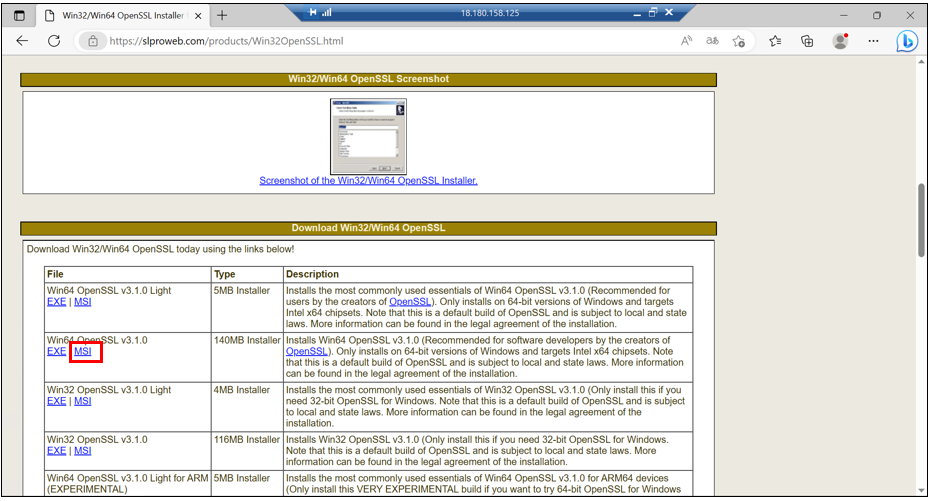Select the Win32/Win64 OpenSSL Installer tab
This screenshot has height=501, width=929.
click(x=123, y=16)
